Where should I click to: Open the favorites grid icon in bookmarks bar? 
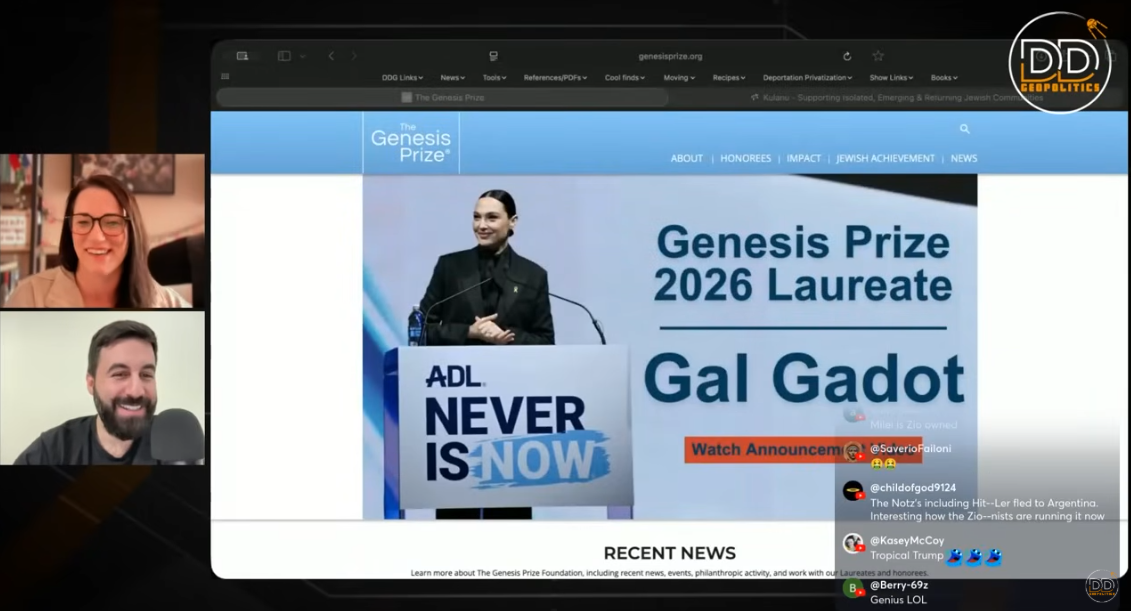(225, 77)
